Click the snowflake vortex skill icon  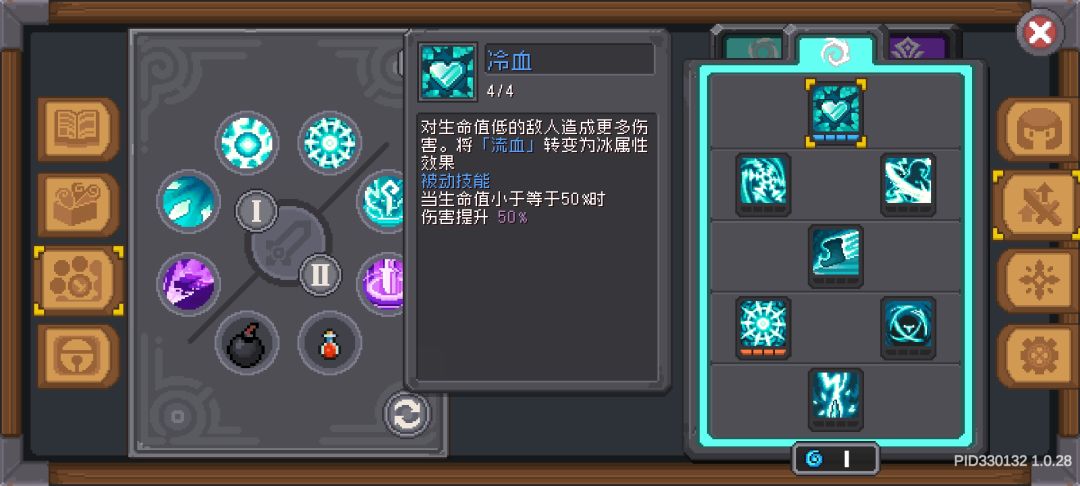tap(763, 184)
